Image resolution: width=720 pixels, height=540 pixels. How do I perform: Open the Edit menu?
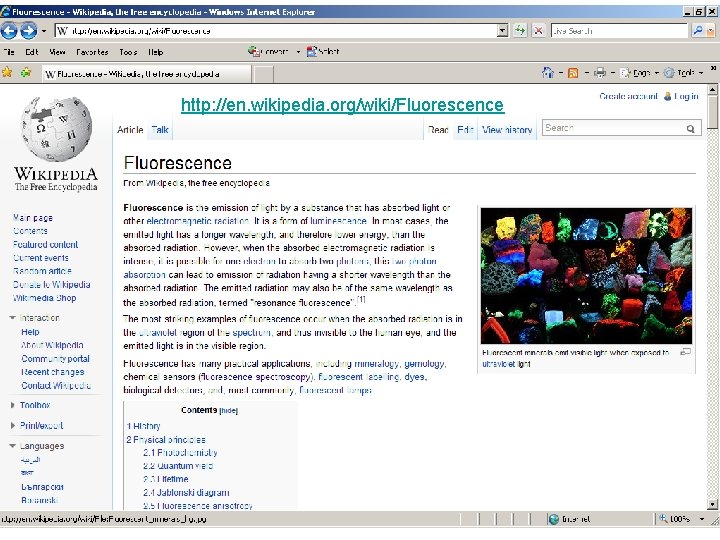point(32,52)
